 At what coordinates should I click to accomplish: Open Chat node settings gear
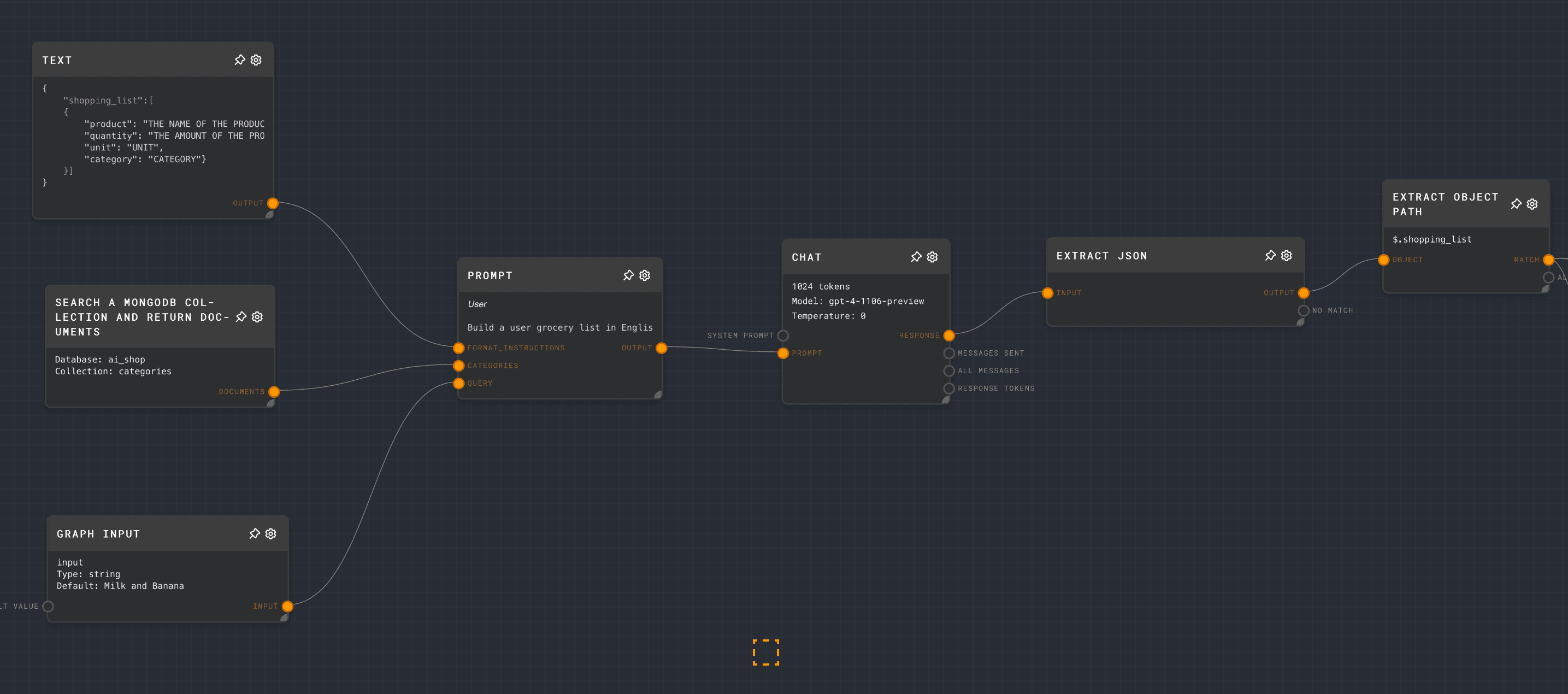pyautogui.click(x=932, y=257)
